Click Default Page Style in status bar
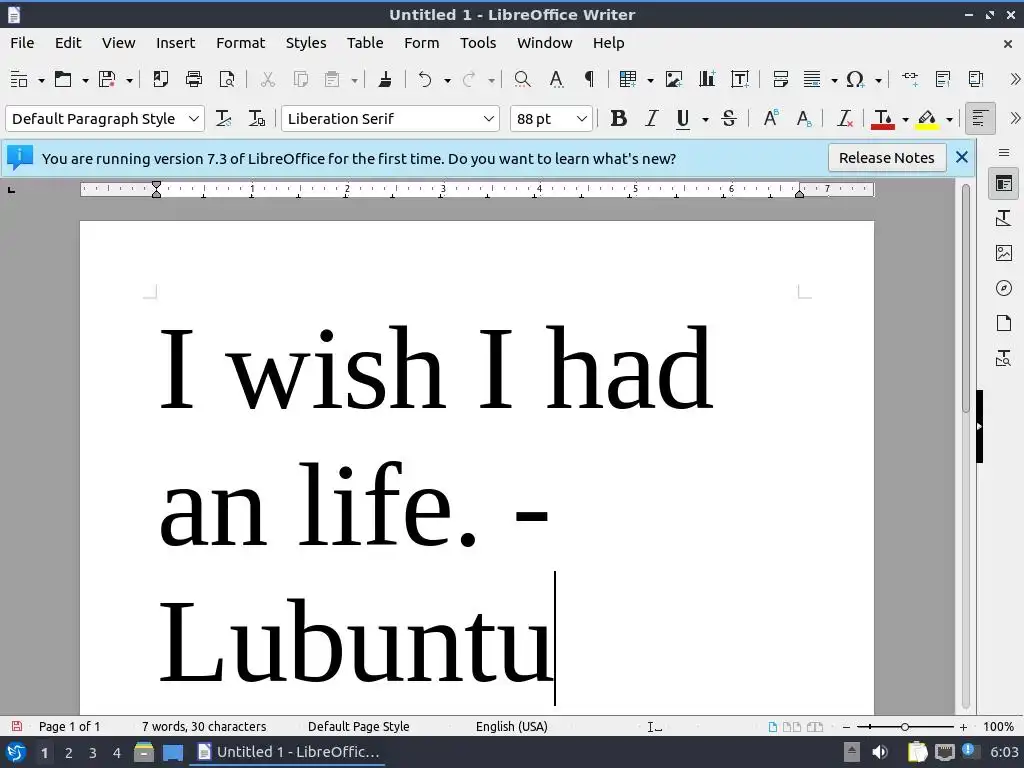Image resolution: width=1024 pixels, height=768 pixels. click(359, 726)
